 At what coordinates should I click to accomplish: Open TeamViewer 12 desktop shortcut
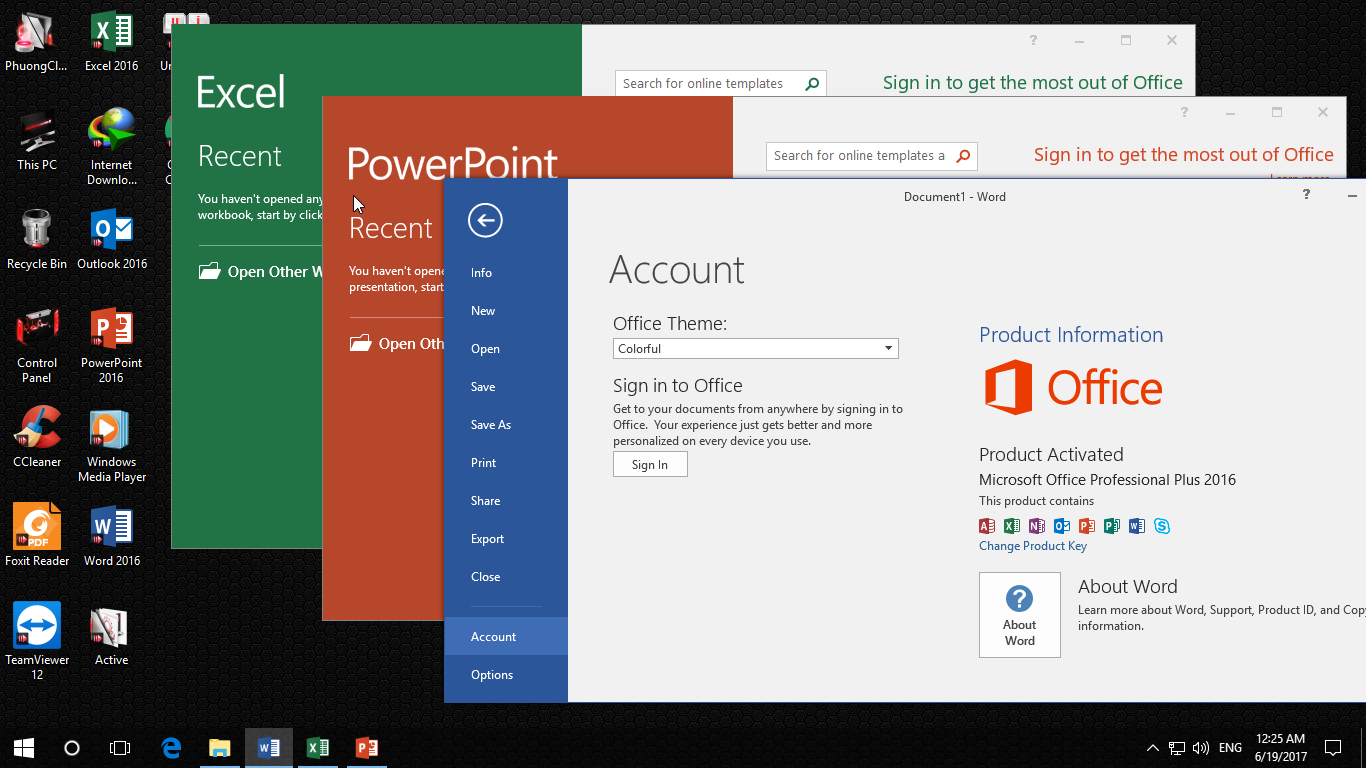pos(37,641)
